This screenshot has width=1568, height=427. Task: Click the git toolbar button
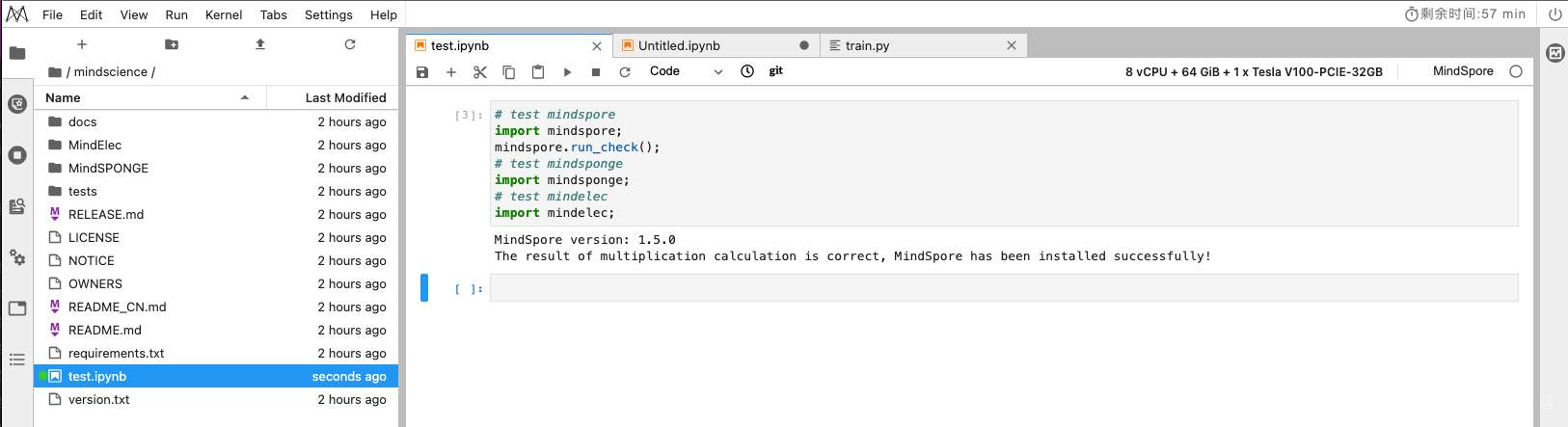click(x=776, y=71)
